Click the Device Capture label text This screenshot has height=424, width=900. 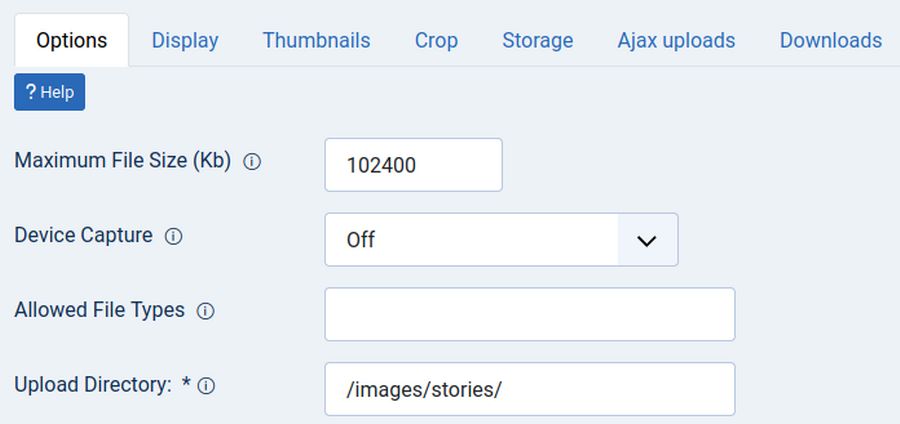[83, 236]
